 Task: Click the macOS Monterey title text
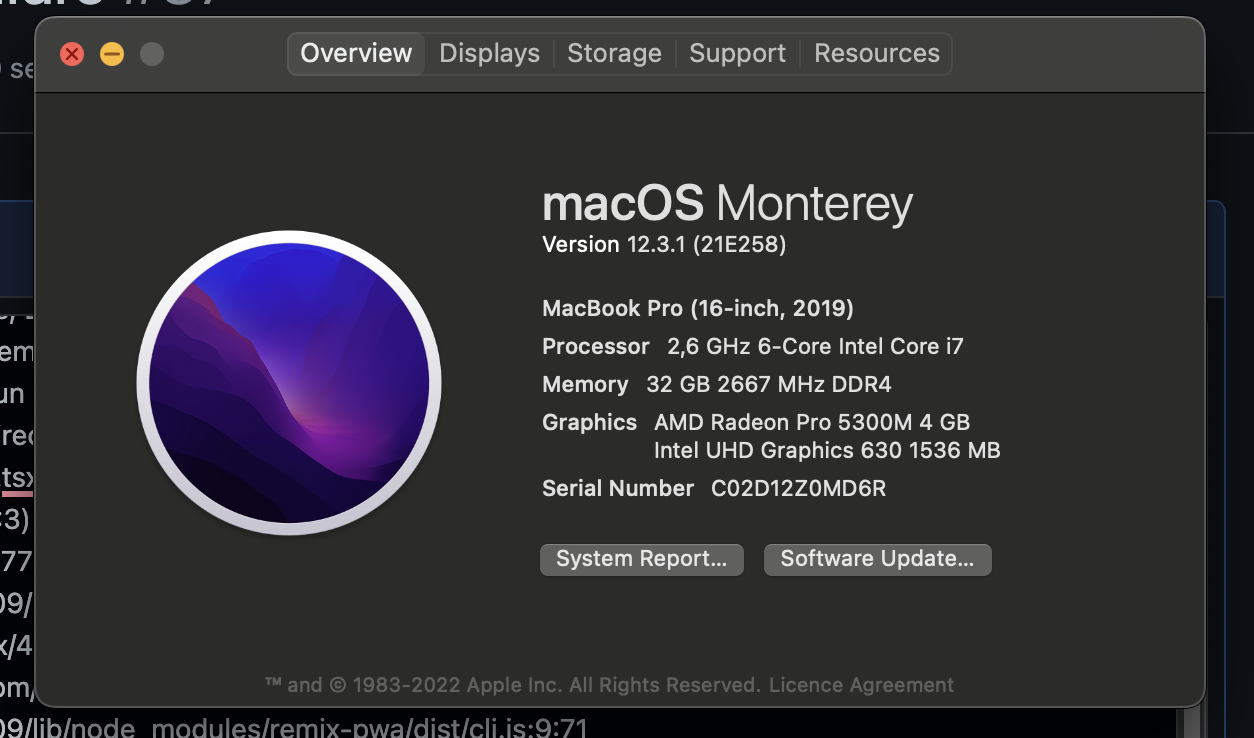pyautogui.click(x=727, y=204)
